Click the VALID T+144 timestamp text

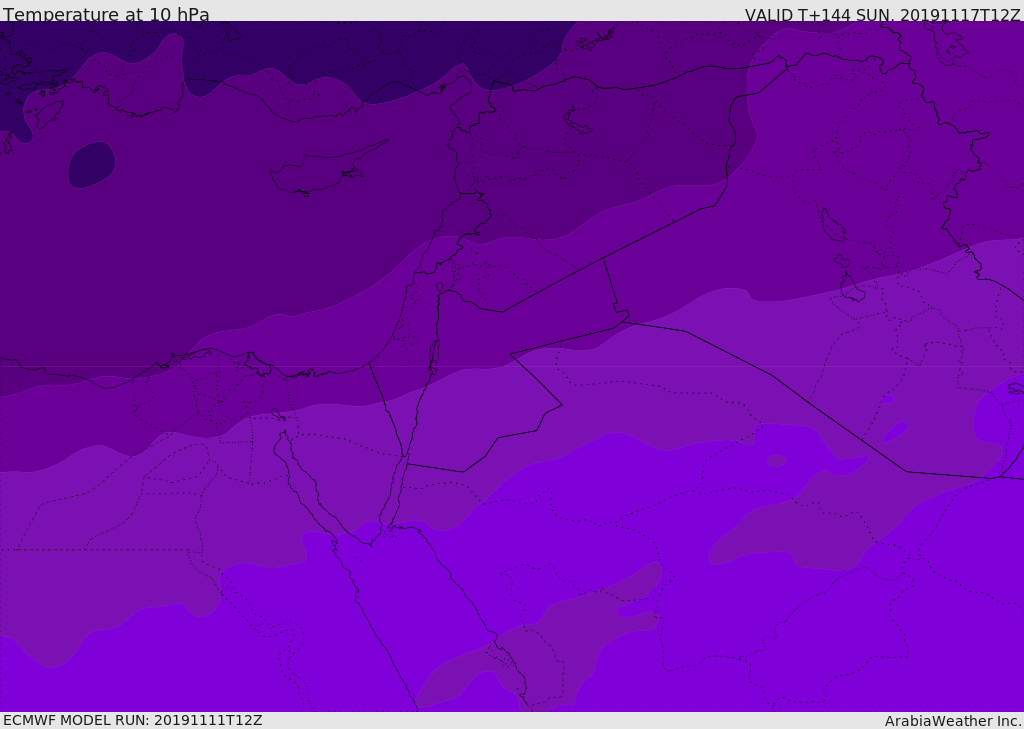[882, 15]
